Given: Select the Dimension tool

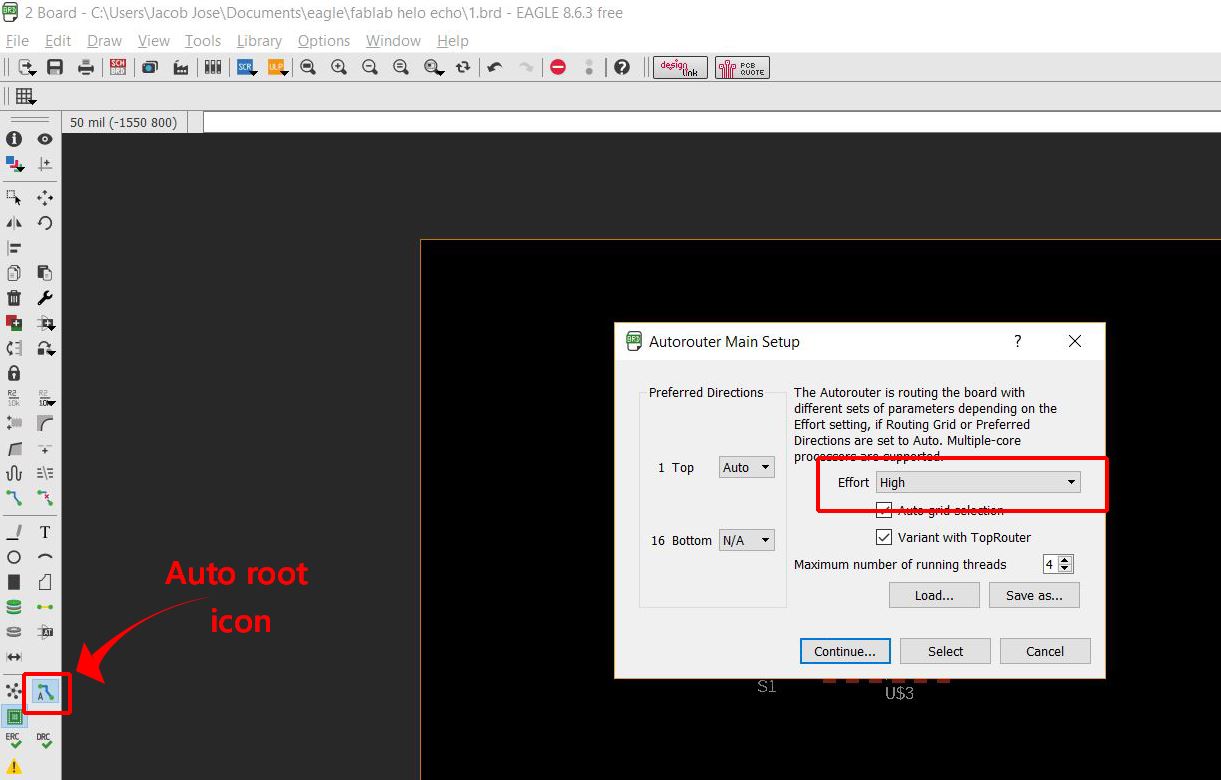Looking at the screenshot, I should (14, 657).
